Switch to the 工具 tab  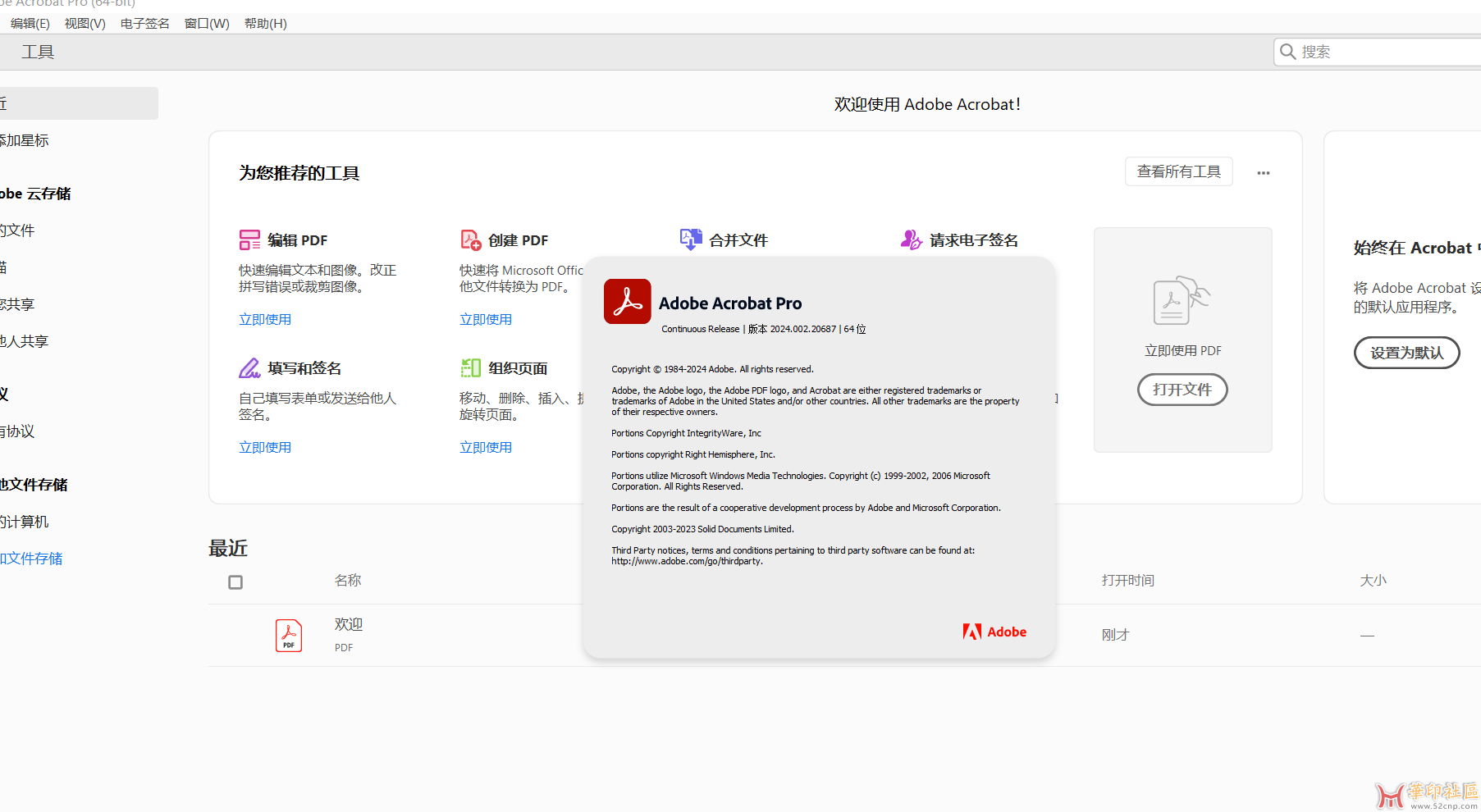point(38,52)
